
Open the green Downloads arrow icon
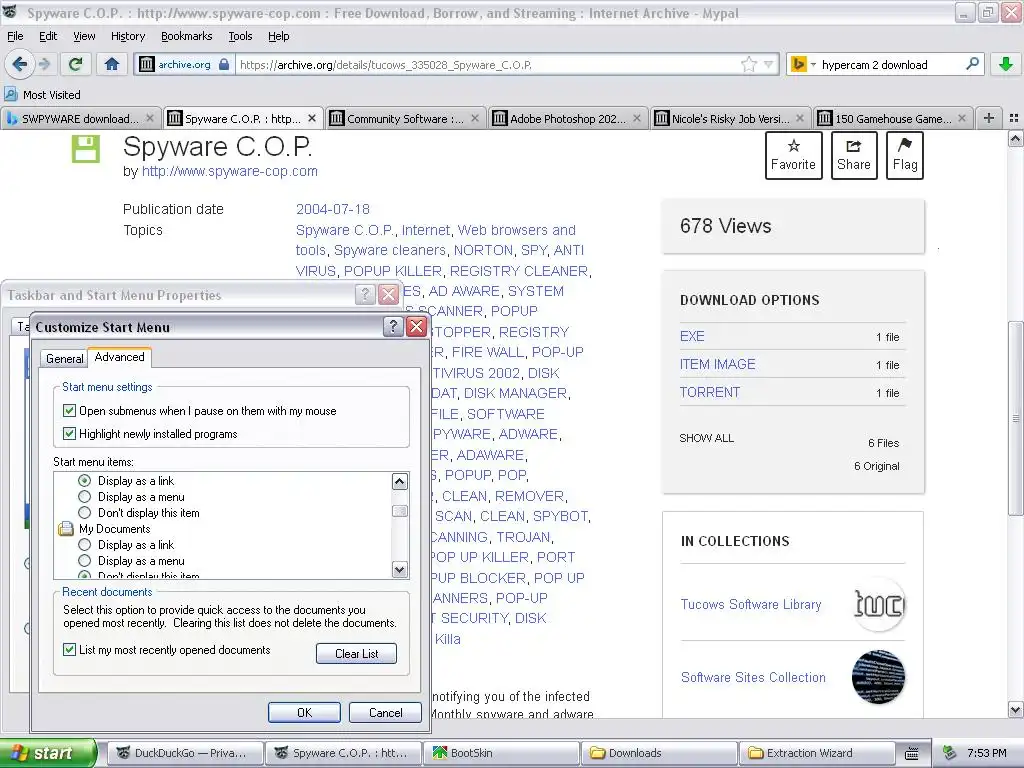point(1006,64)
